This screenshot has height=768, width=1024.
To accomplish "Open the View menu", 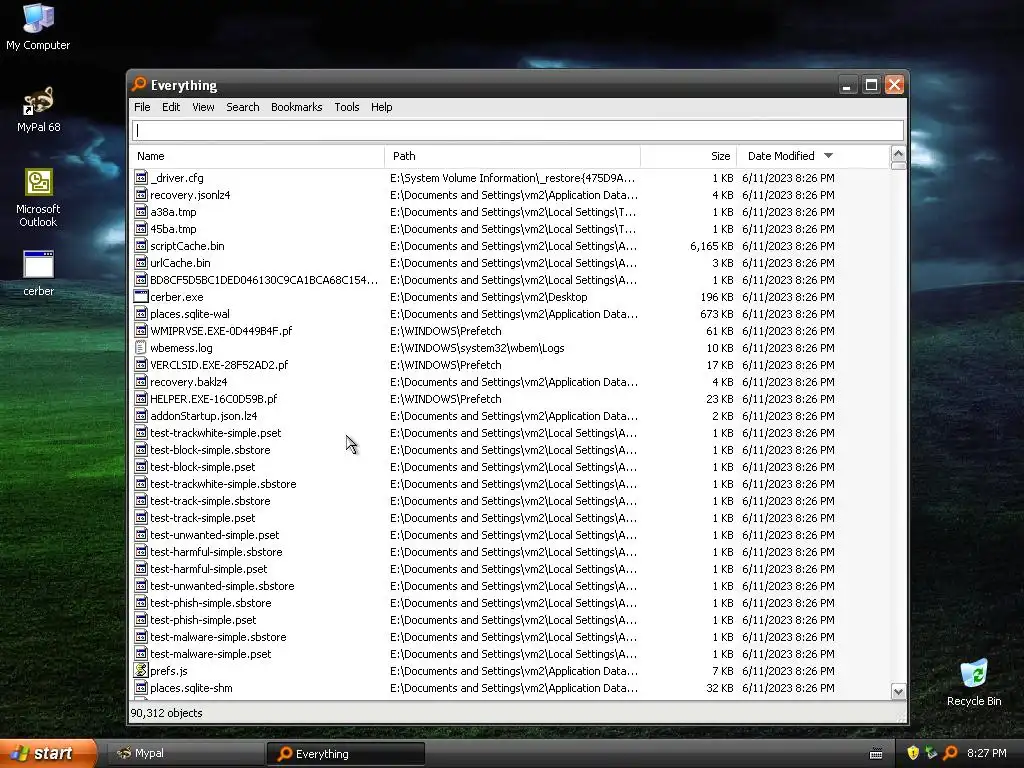I will tap(203, 107).
